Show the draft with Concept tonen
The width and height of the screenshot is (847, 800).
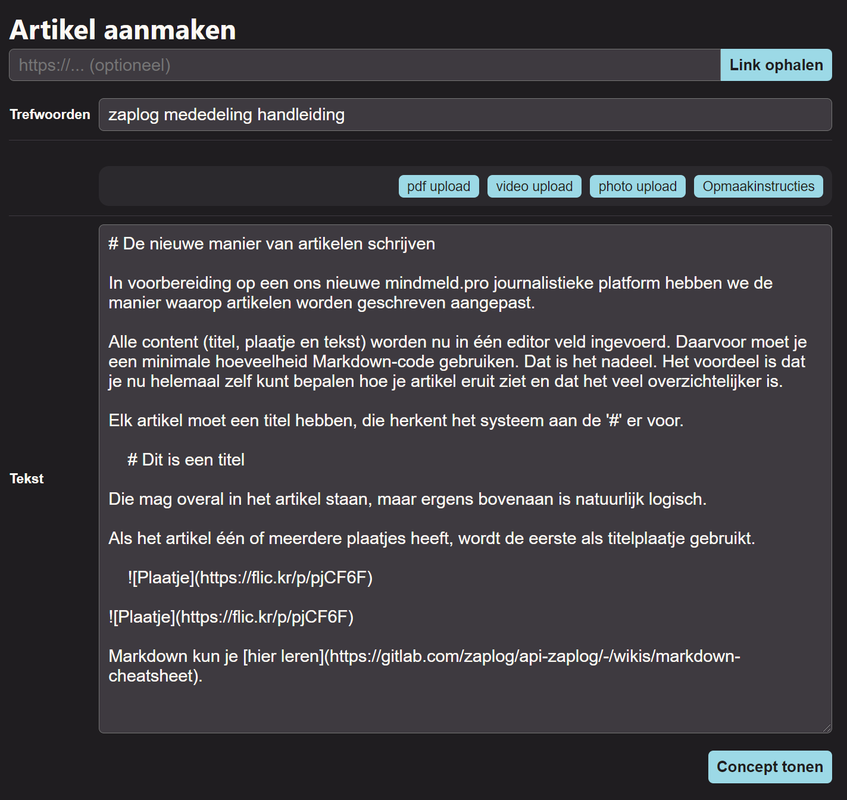pyautogui.click(x=770, y=767)
